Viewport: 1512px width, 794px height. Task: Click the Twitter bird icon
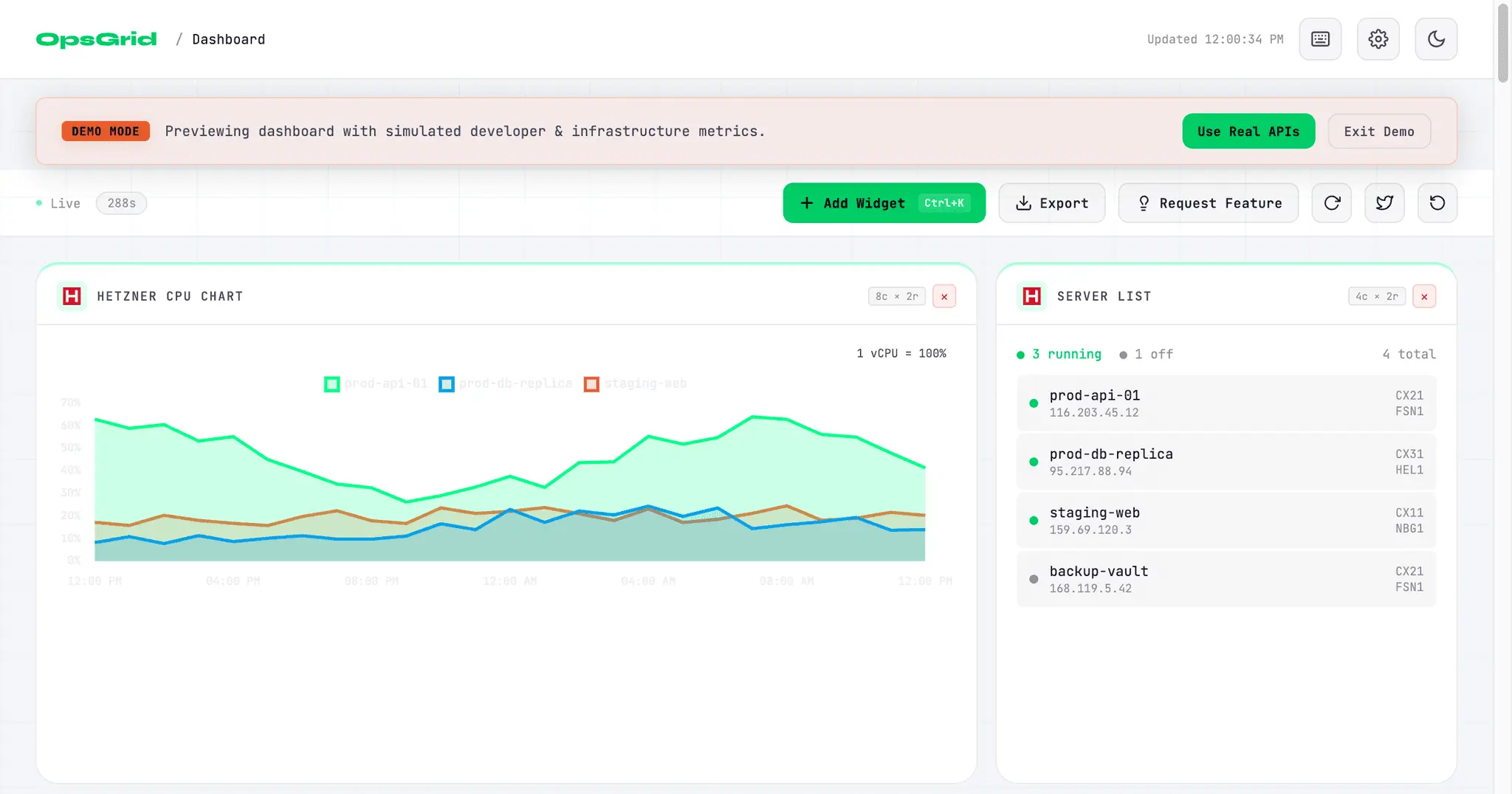[x=1385, y=203]
